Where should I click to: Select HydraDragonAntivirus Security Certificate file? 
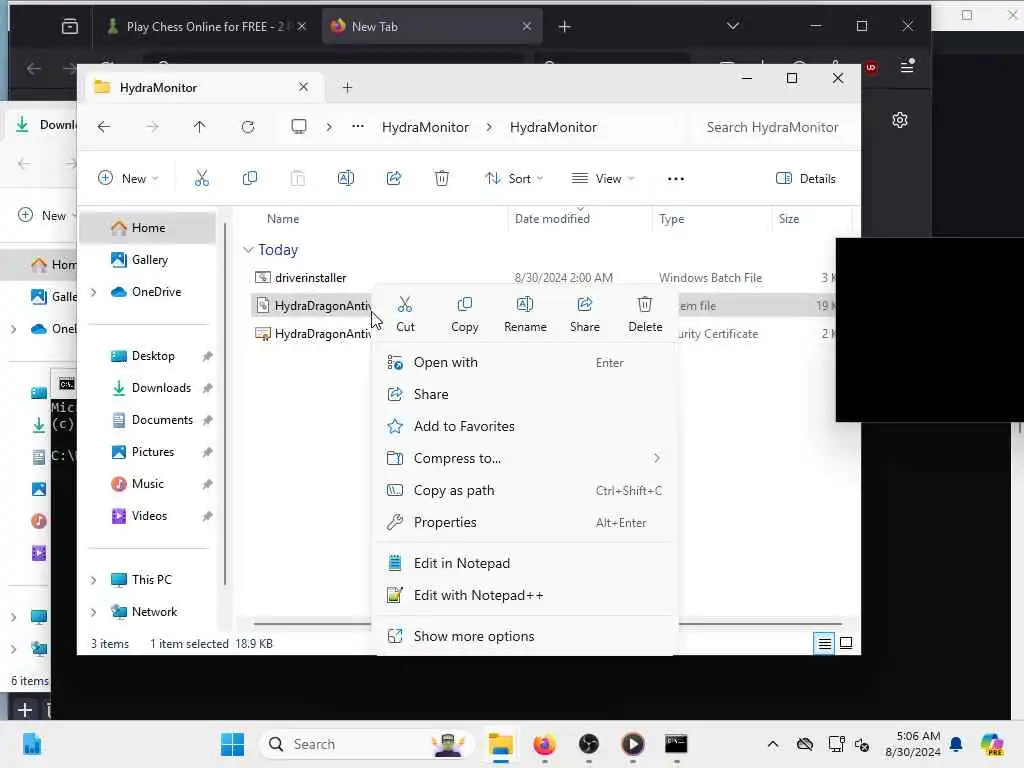(312, 334)
